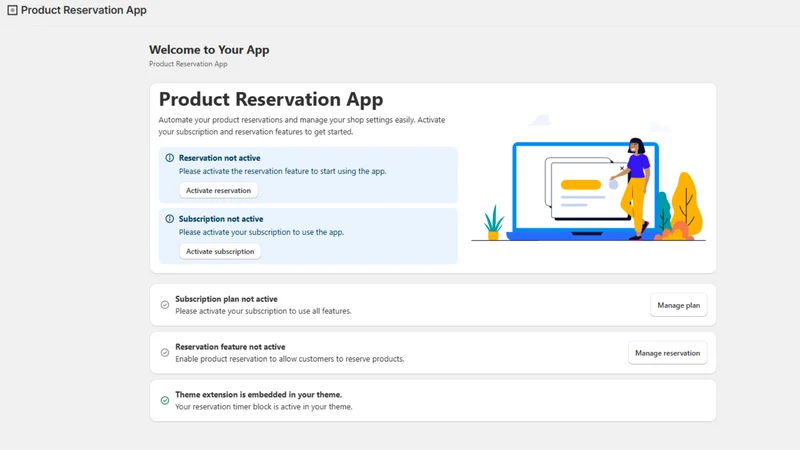Screen dimensions: 800x450
Task: Click the 'Product Reservation App' title in the top bar
Action: [x=84, y=10]
